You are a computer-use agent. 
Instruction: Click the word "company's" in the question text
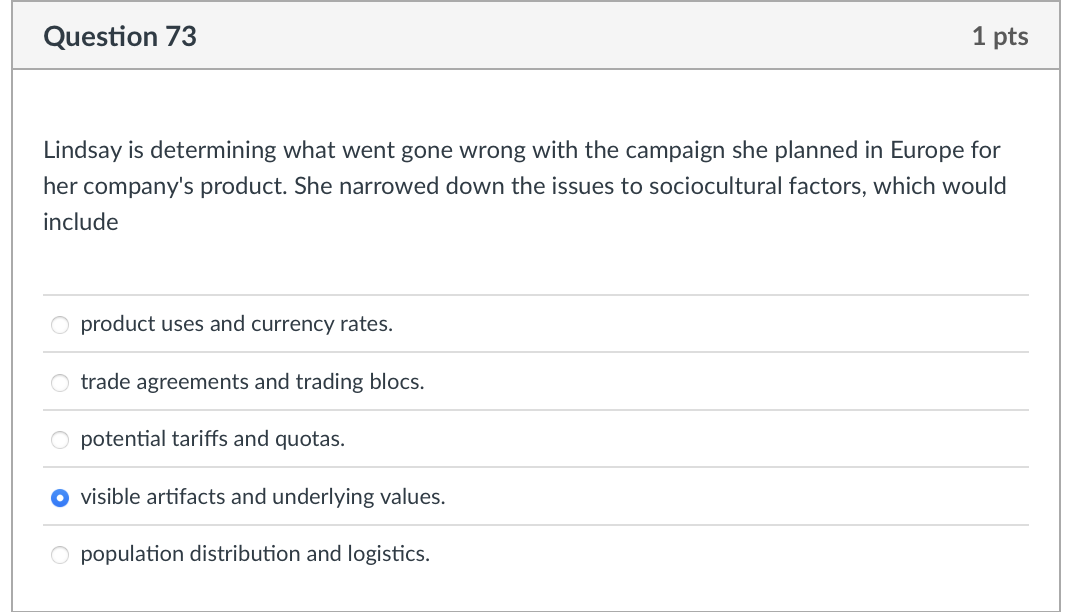(134, 186)
